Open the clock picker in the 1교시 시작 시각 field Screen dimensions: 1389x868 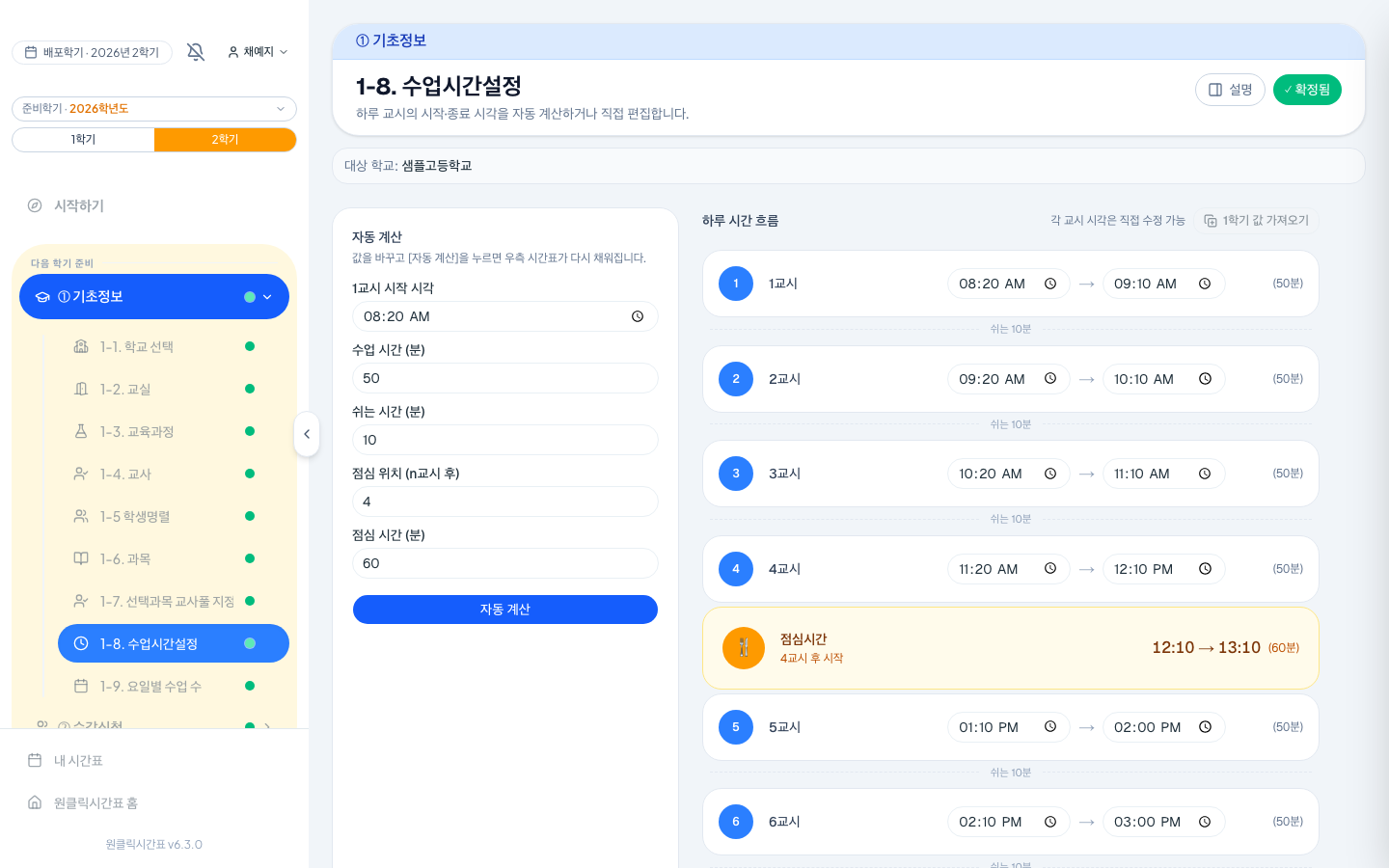tap(638, 316)
